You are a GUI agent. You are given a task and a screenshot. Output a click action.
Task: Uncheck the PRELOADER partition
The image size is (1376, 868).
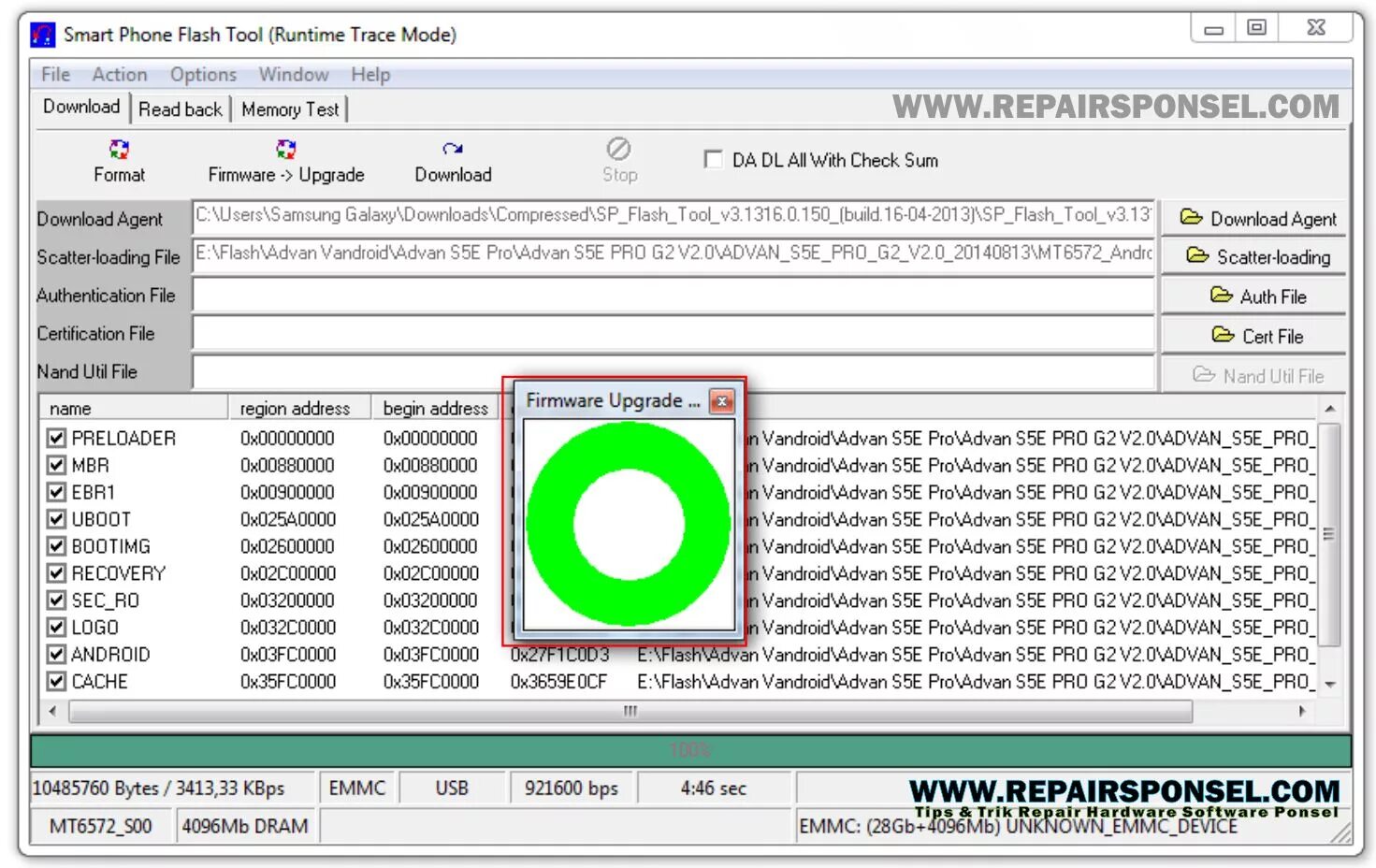[57, 438]
